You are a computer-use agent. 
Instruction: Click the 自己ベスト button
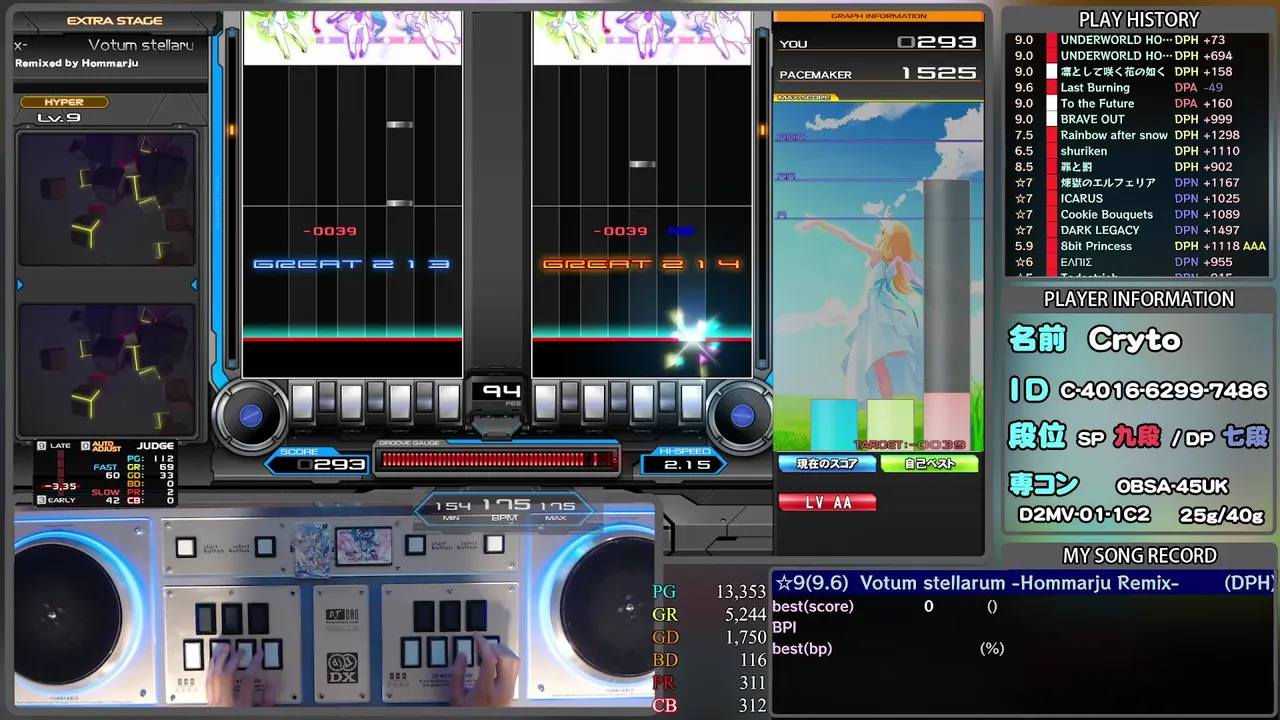click(929, 464)
